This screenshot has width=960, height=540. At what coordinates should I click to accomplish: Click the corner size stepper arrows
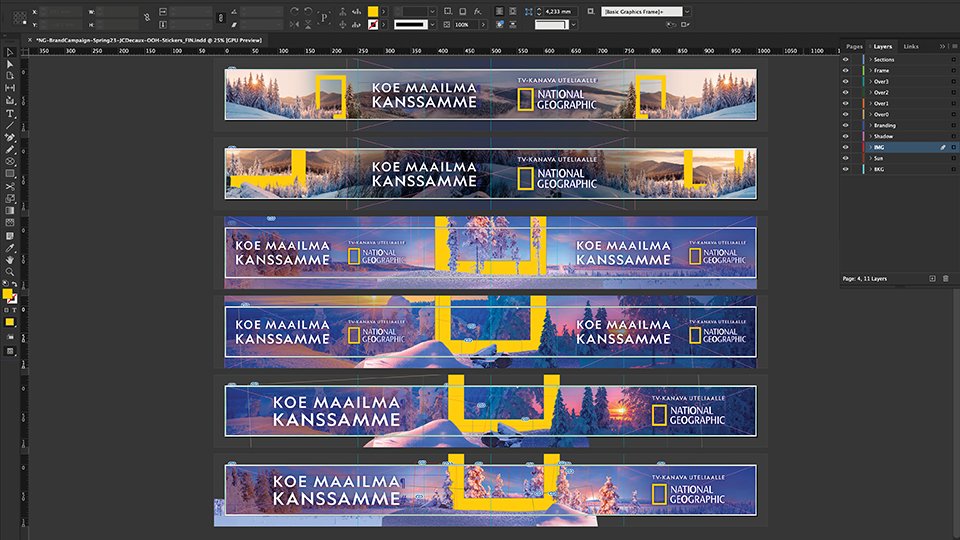click(x=539, y=12)
